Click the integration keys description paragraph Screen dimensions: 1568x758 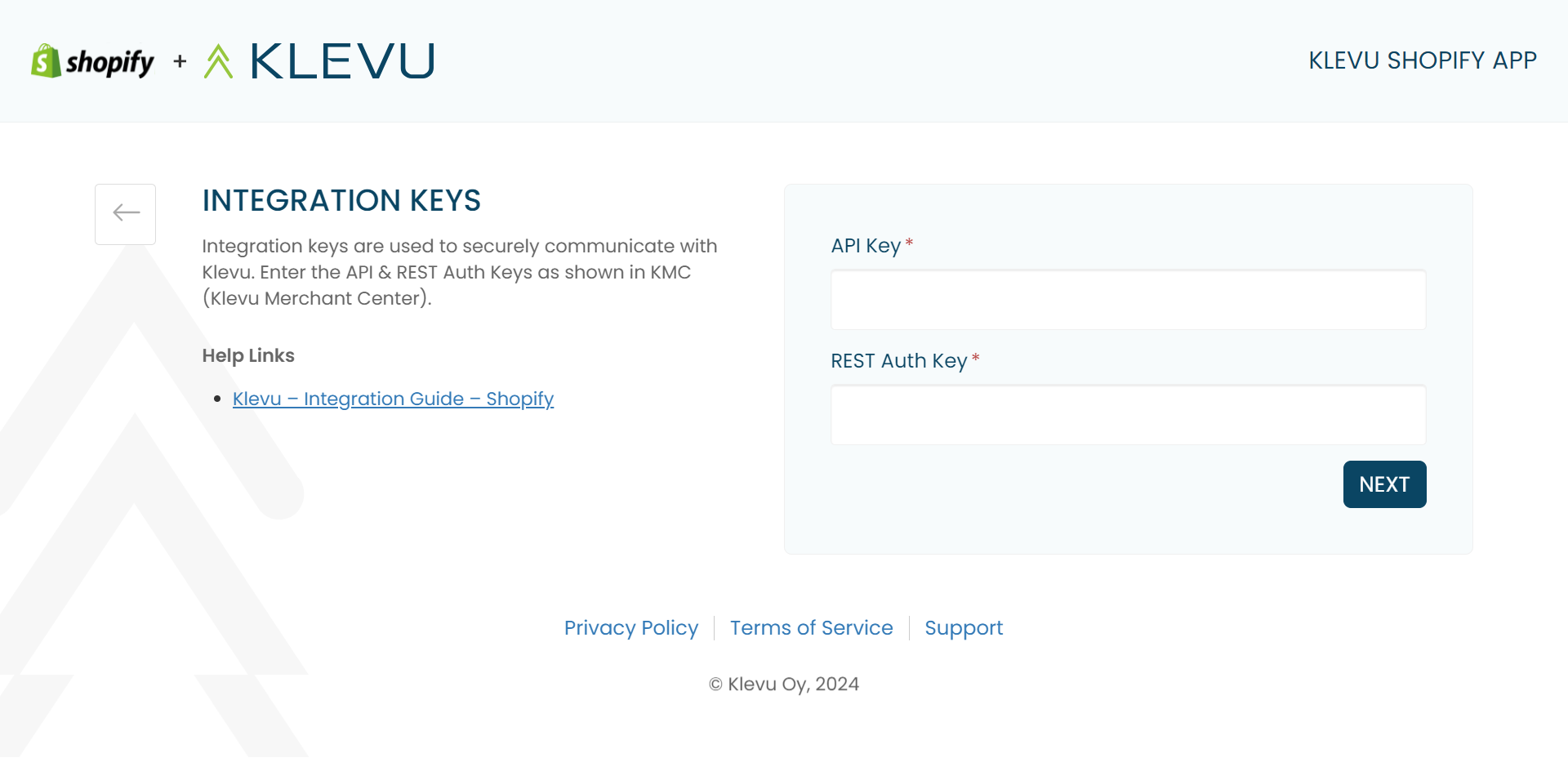(x=460, y=272)
